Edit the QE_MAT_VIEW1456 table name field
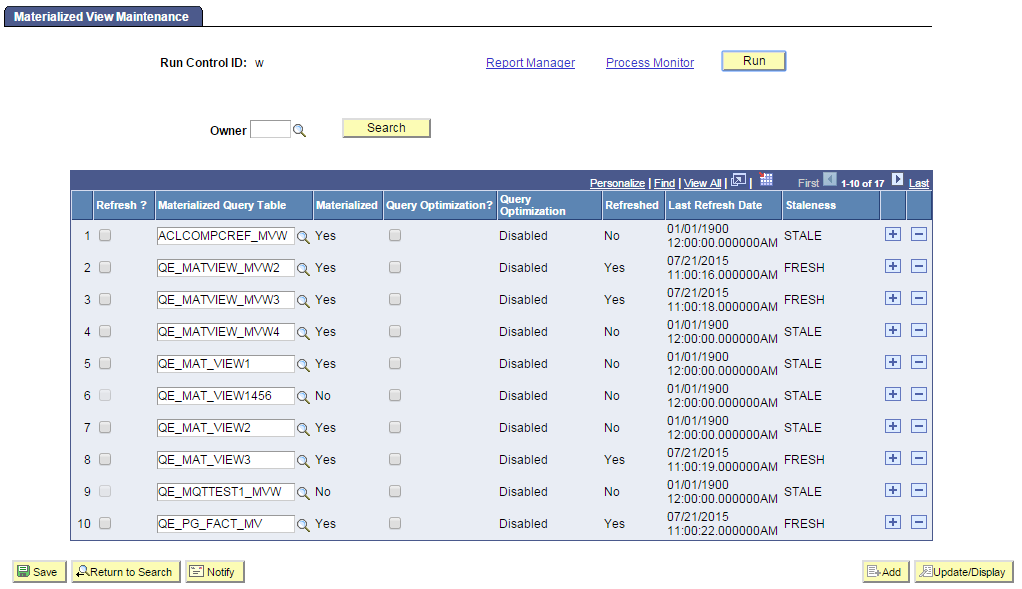 [226, 396]
